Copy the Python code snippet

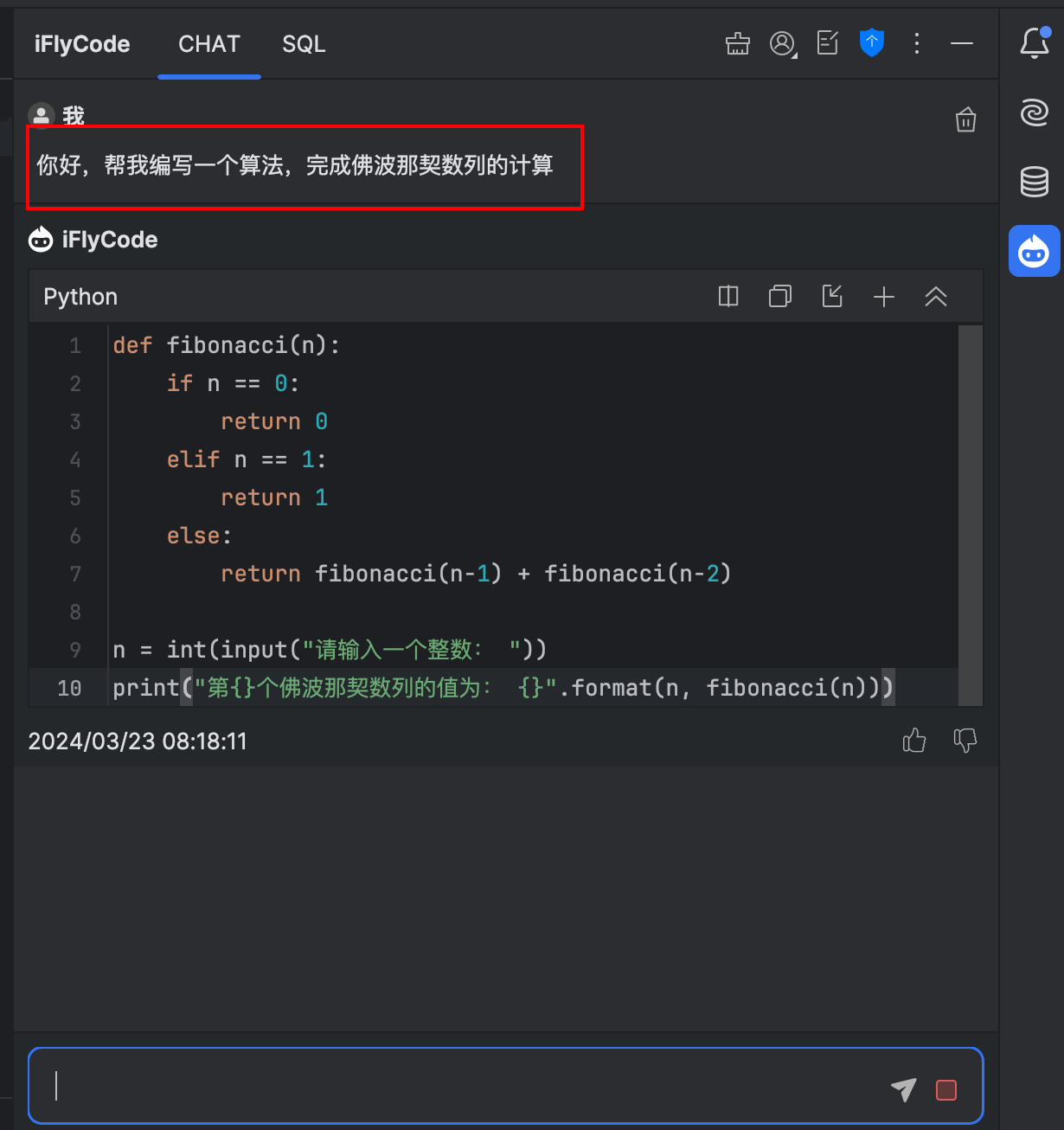coord(779,296)
